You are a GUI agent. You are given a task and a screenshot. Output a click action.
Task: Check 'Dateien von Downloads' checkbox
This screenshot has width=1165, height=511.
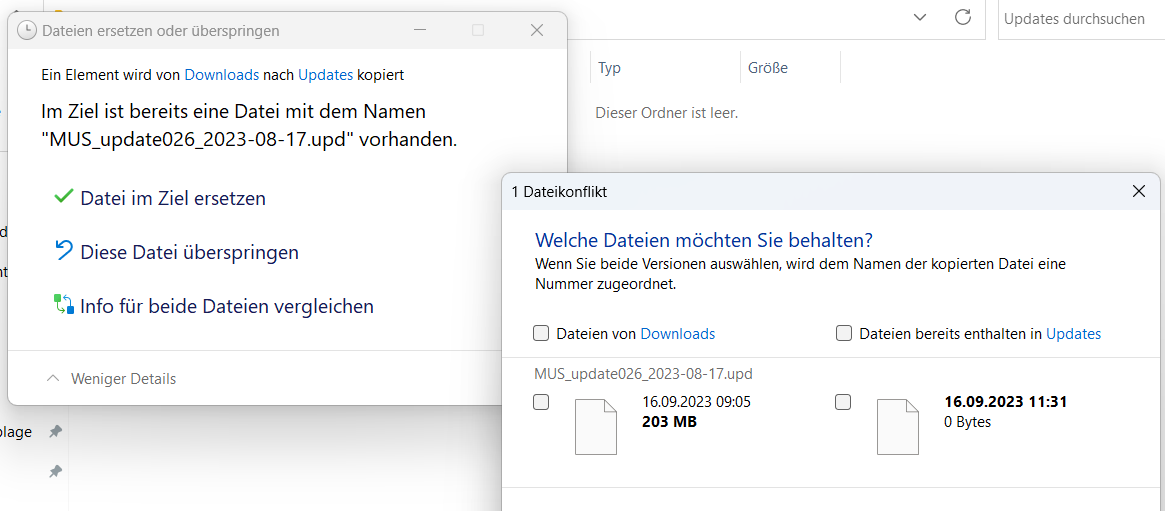541,333
